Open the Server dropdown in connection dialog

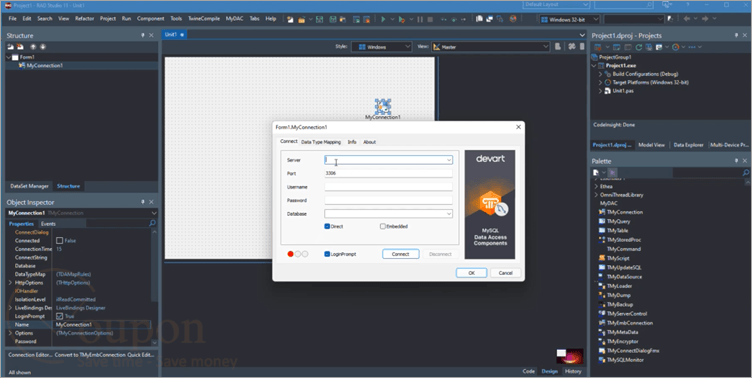point(448,160)
